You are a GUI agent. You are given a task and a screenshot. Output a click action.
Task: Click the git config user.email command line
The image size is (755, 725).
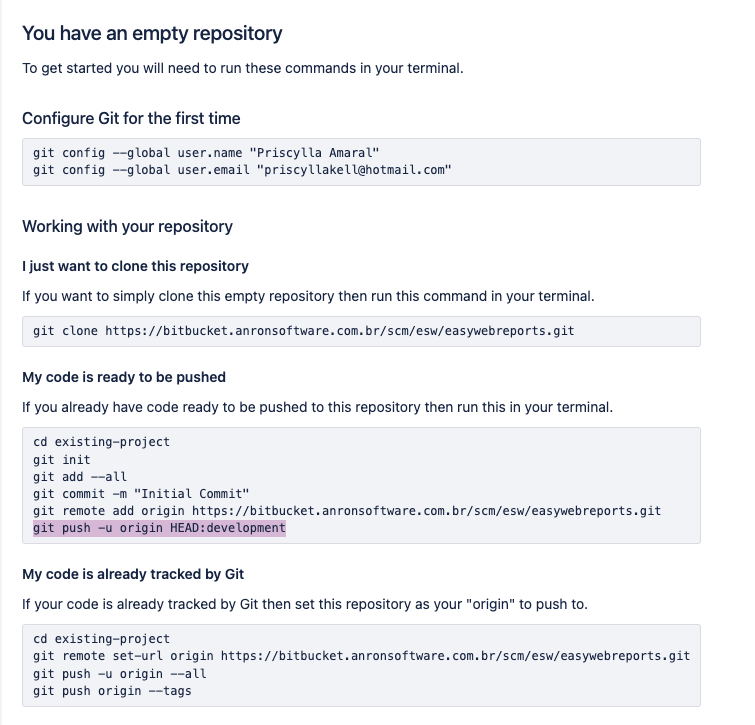click(x=242, y=170)
